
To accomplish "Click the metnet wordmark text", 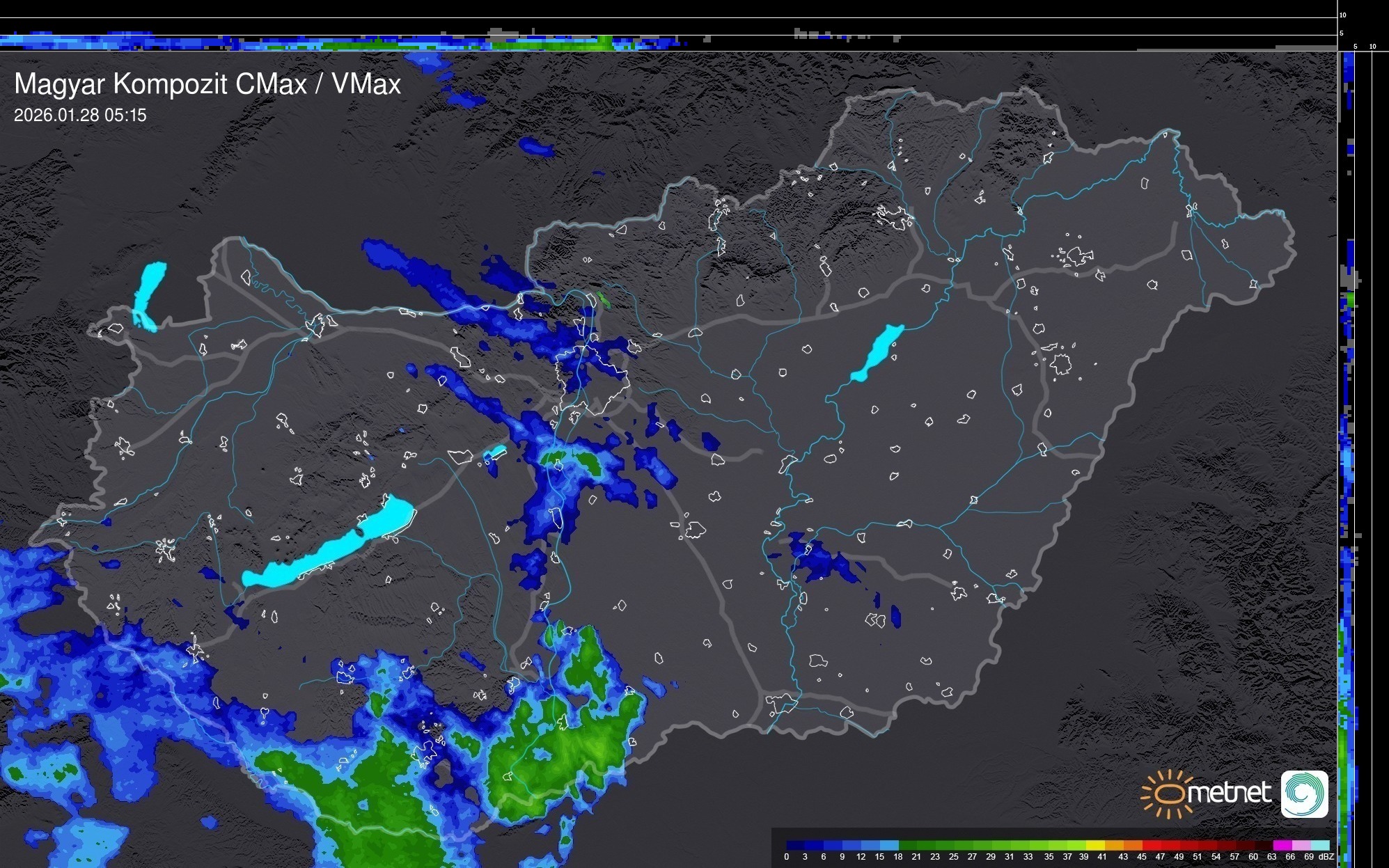I will [1229, 793].
